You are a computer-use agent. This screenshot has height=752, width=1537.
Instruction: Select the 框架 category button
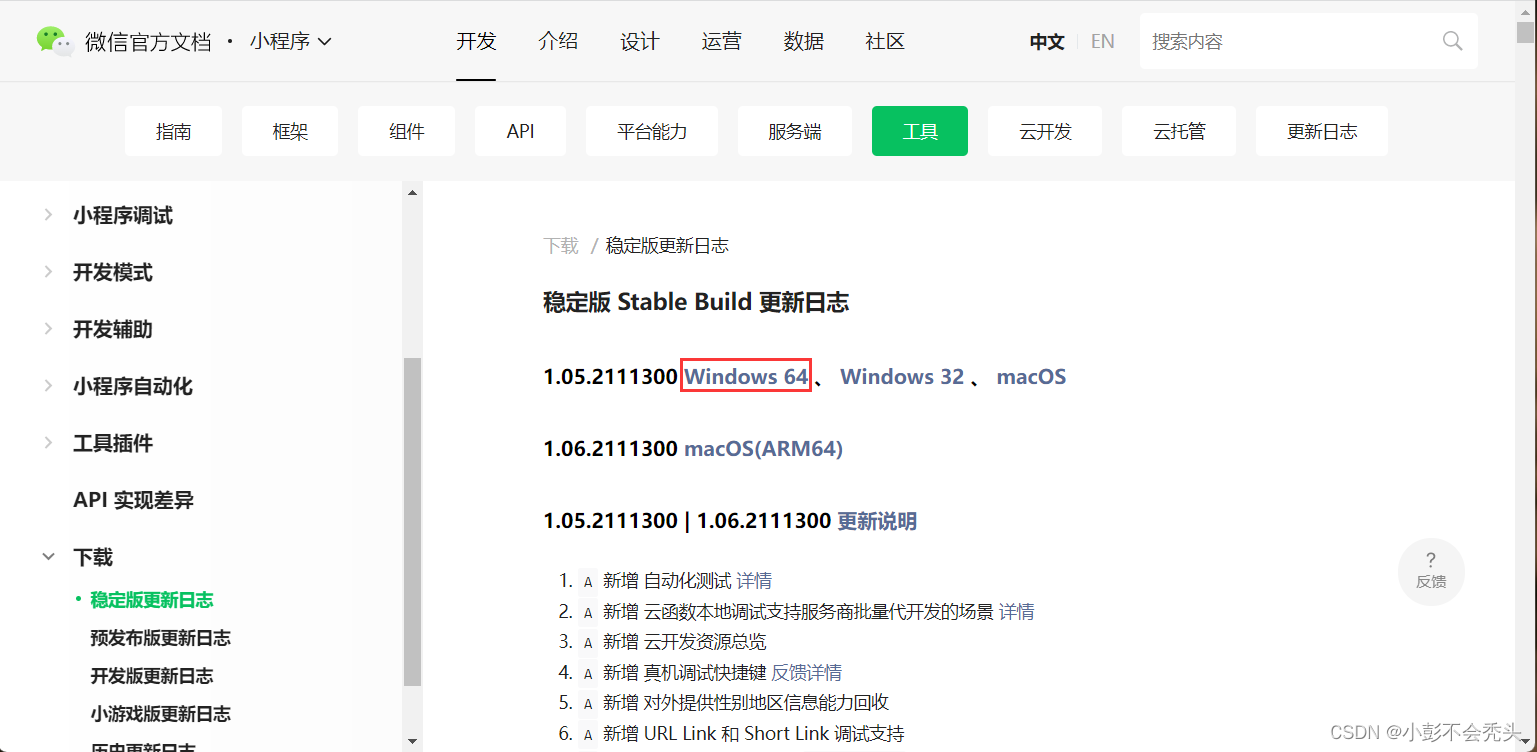pyautogui.click(x=289, y=131)
